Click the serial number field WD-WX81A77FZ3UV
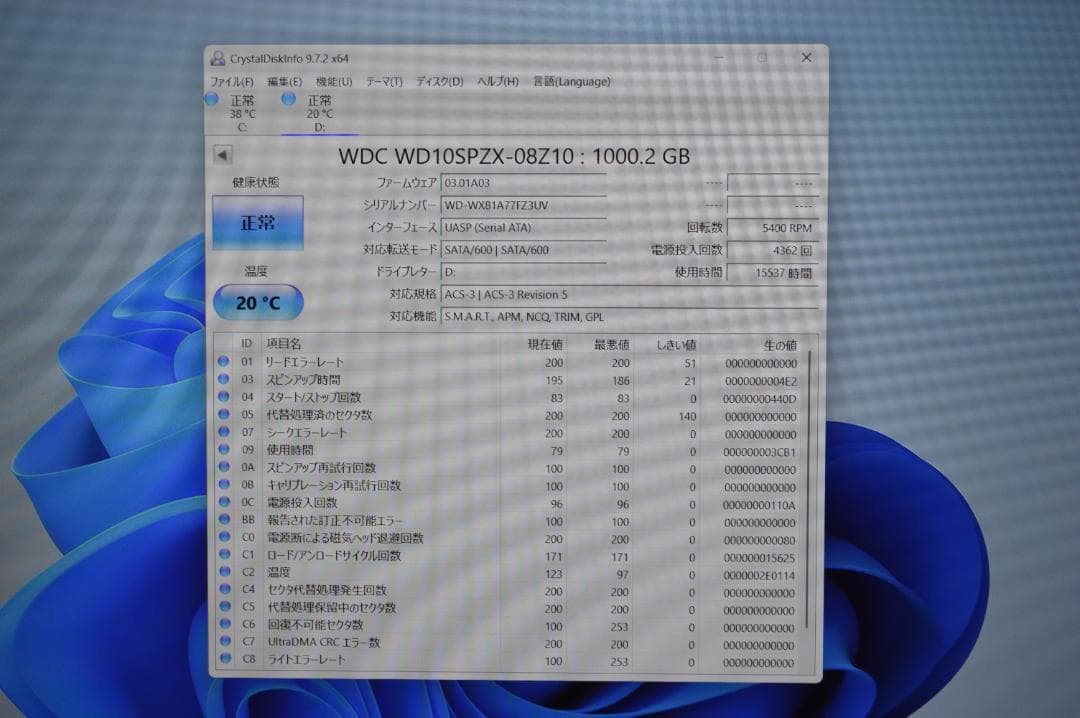Viewport: 1080px width, 718px height. (x=520, y=205)
